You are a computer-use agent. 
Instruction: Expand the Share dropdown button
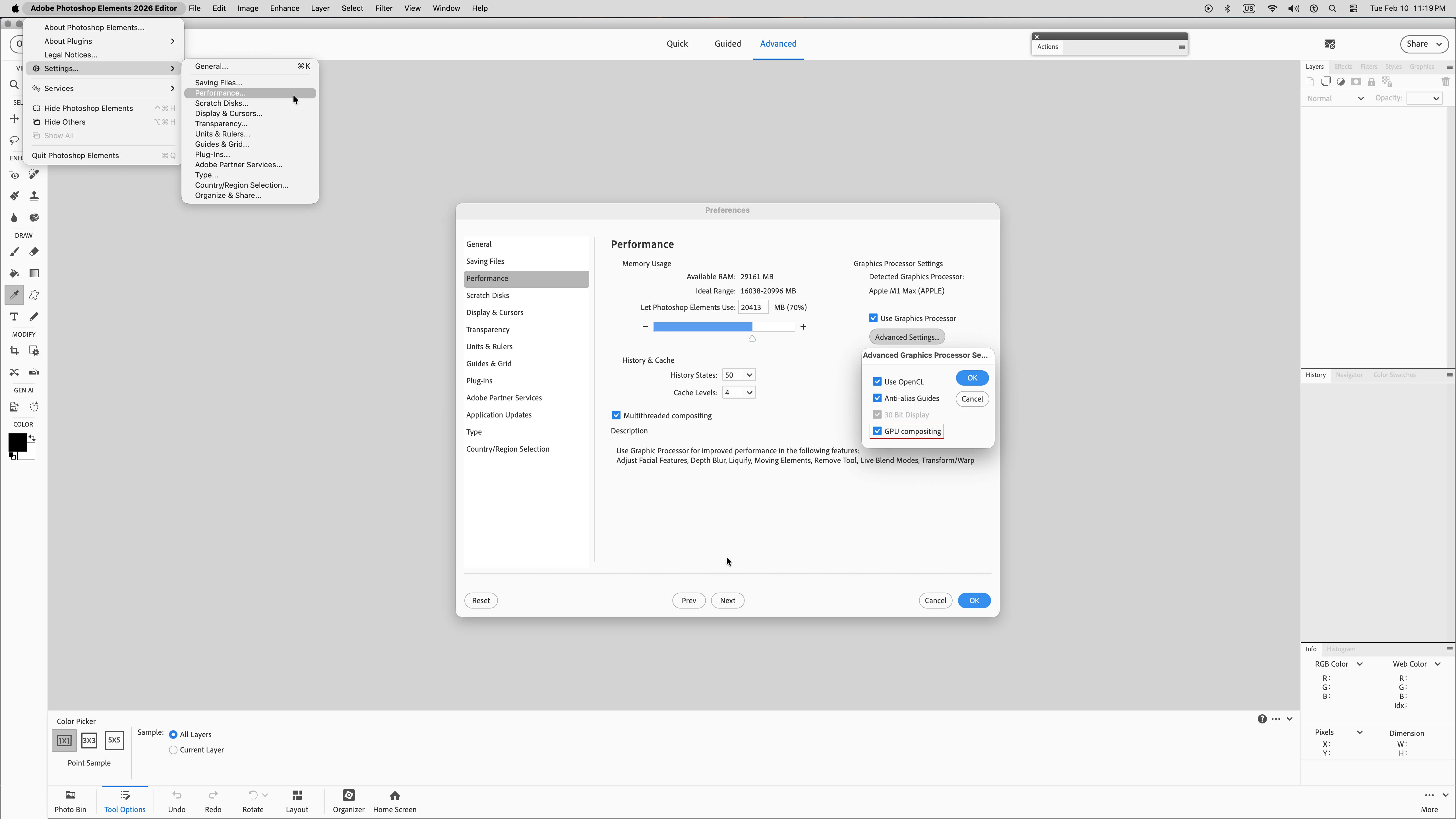point(1424,44)
